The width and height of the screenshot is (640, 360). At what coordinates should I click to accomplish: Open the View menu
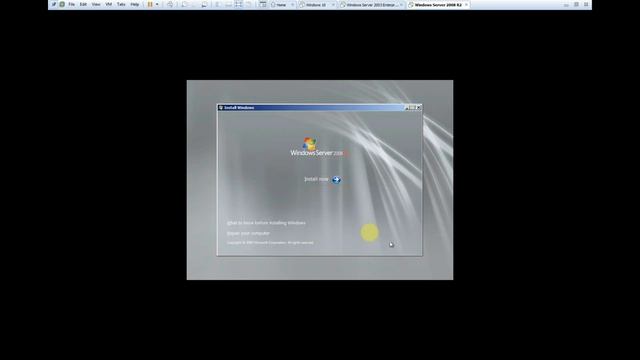(96, 4)
